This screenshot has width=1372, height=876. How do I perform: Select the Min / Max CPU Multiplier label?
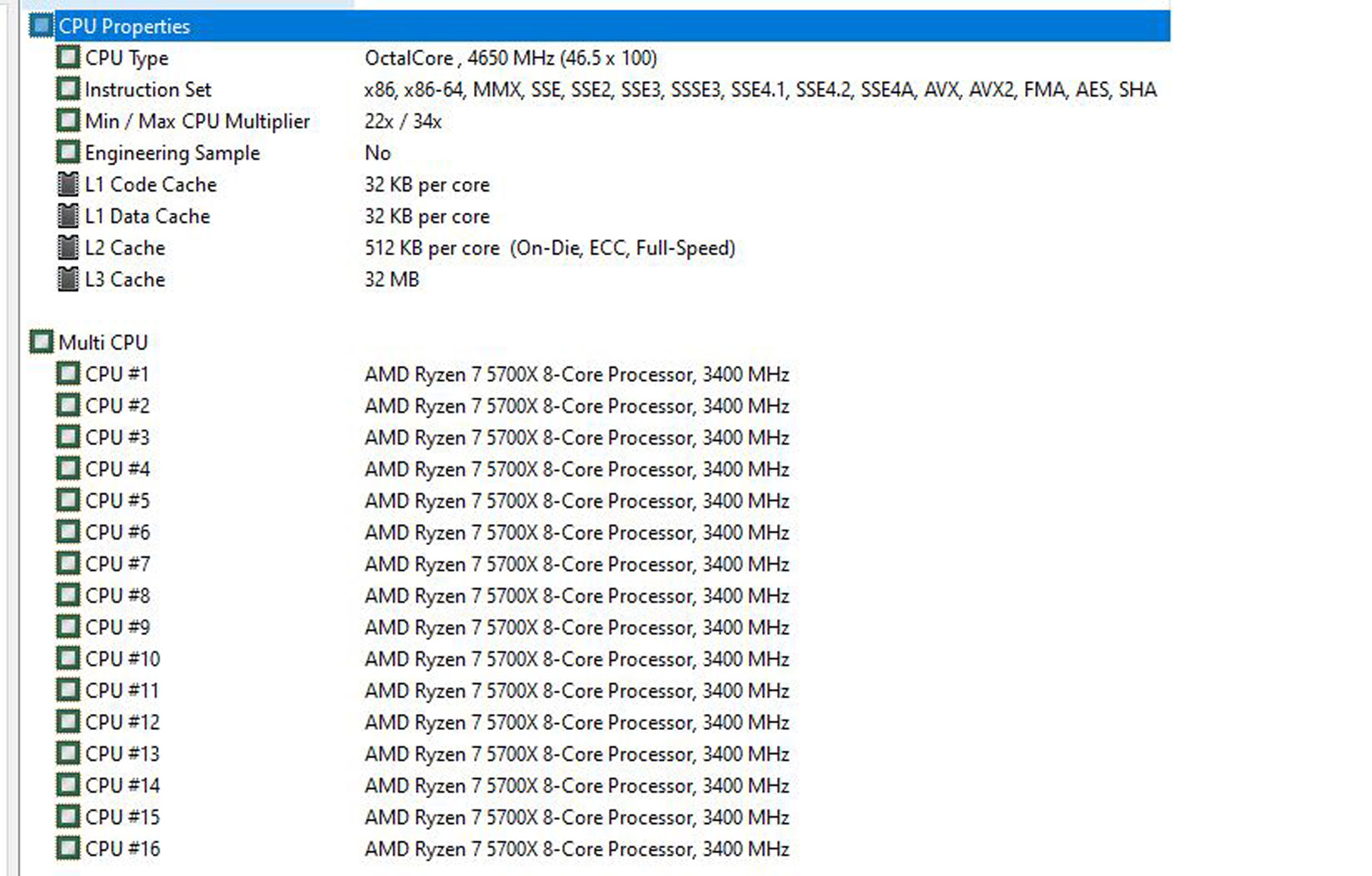(x=197, y=121)
